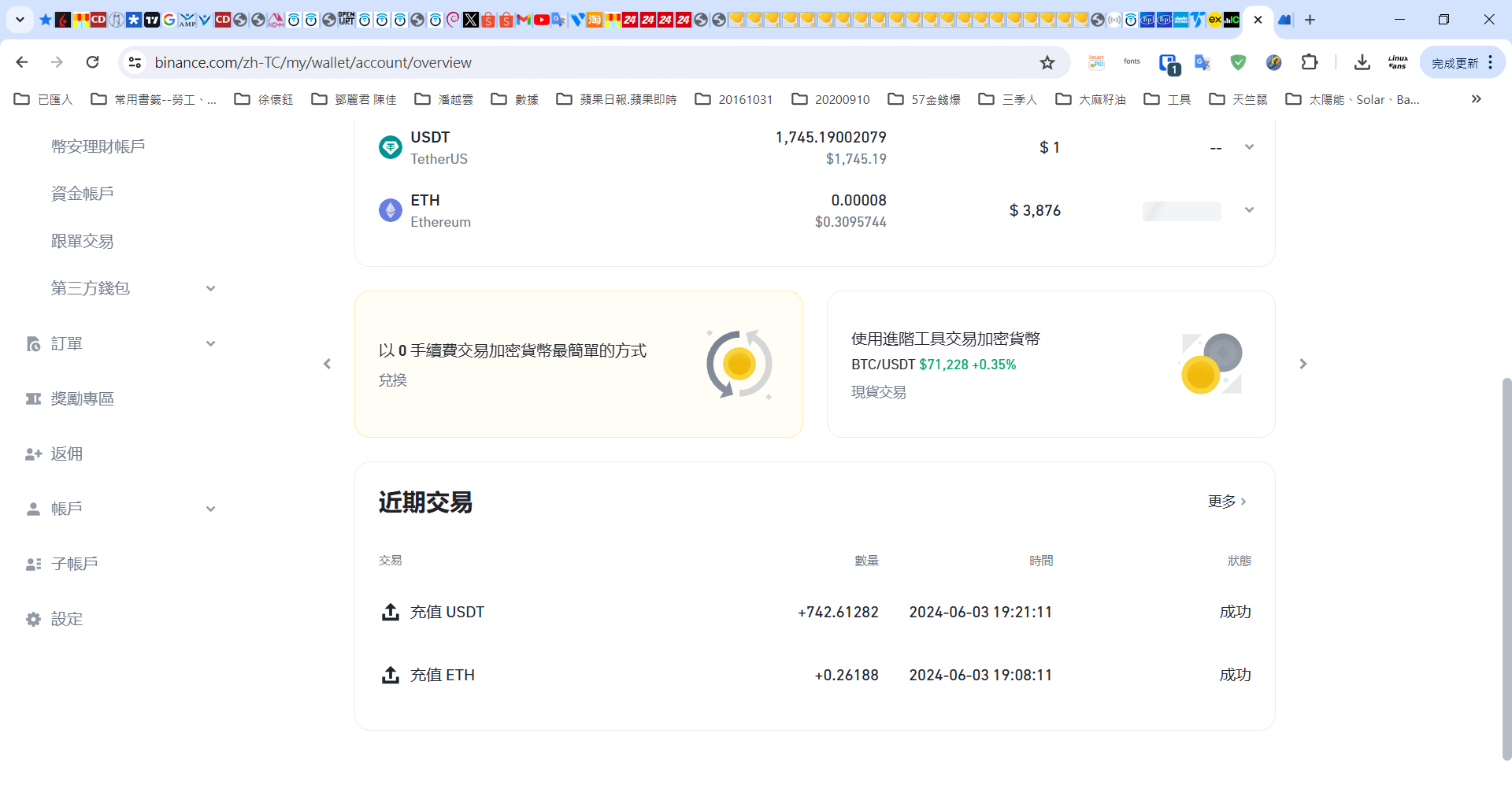Close the active Binance tab
1512x811 pixels.
tap(1258, 20)
